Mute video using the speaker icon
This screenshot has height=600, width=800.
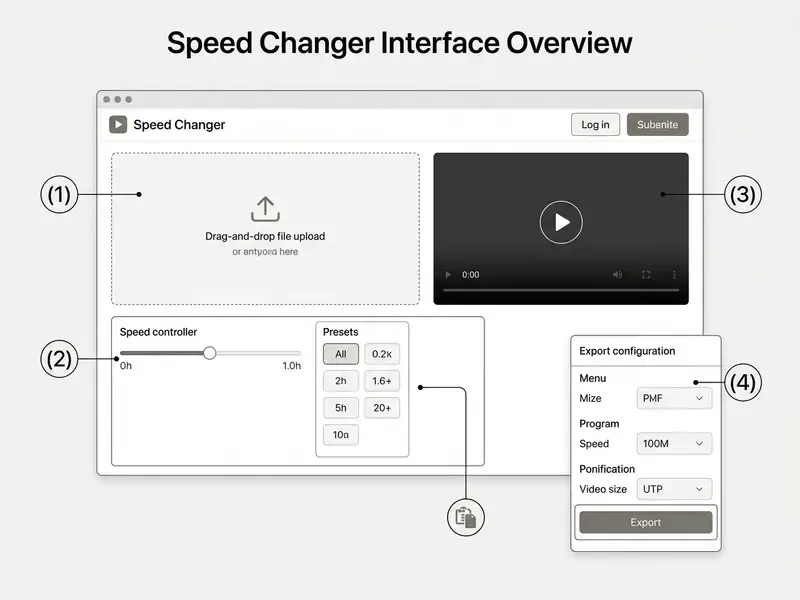(x=617, y=274)
